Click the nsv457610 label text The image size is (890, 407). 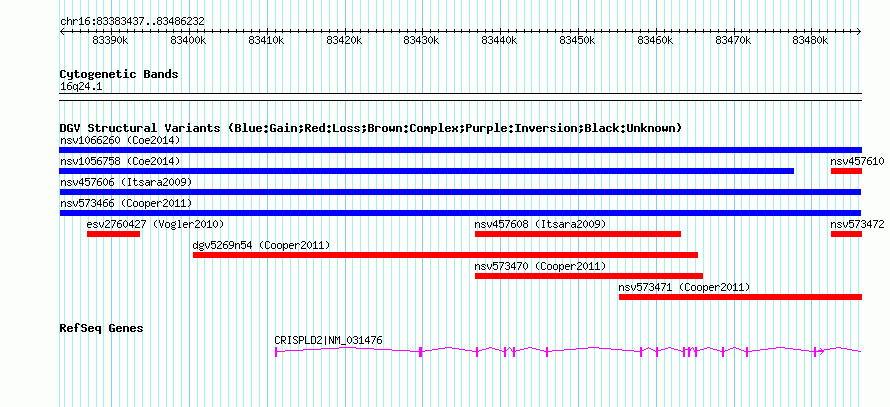[858, 161]
